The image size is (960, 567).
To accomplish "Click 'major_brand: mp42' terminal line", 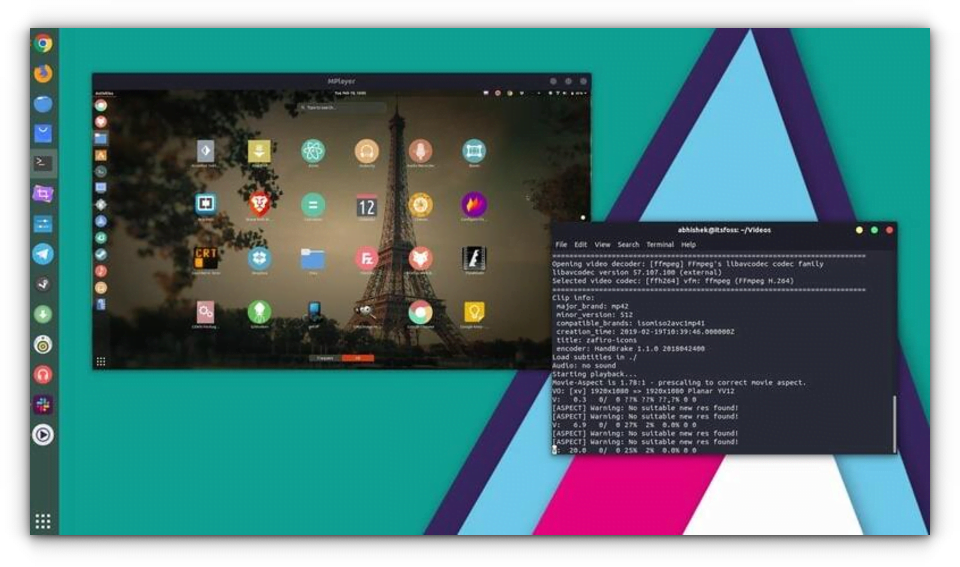I will point(592,306).
